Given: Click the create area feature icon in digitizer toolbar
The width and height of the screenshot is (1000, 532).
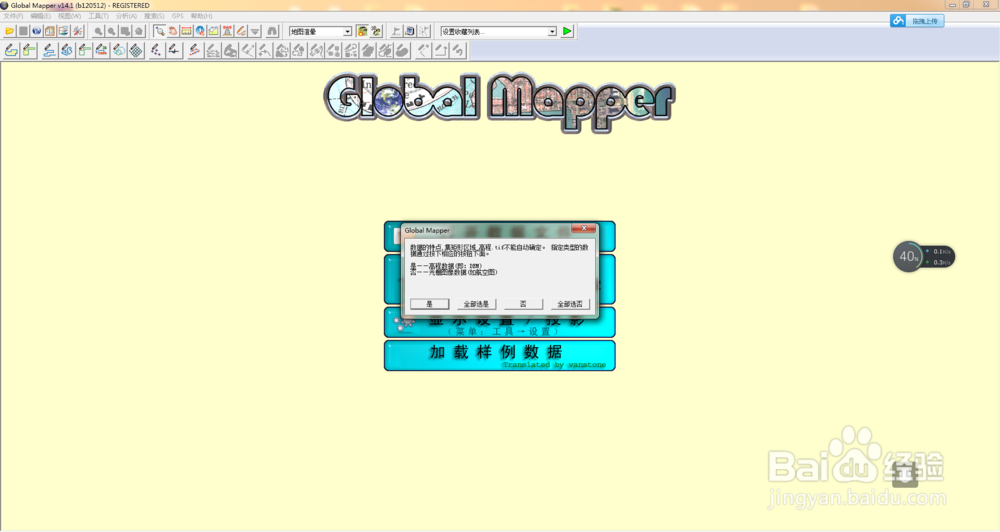Looking at the screenshot, I should pos(11,50).
